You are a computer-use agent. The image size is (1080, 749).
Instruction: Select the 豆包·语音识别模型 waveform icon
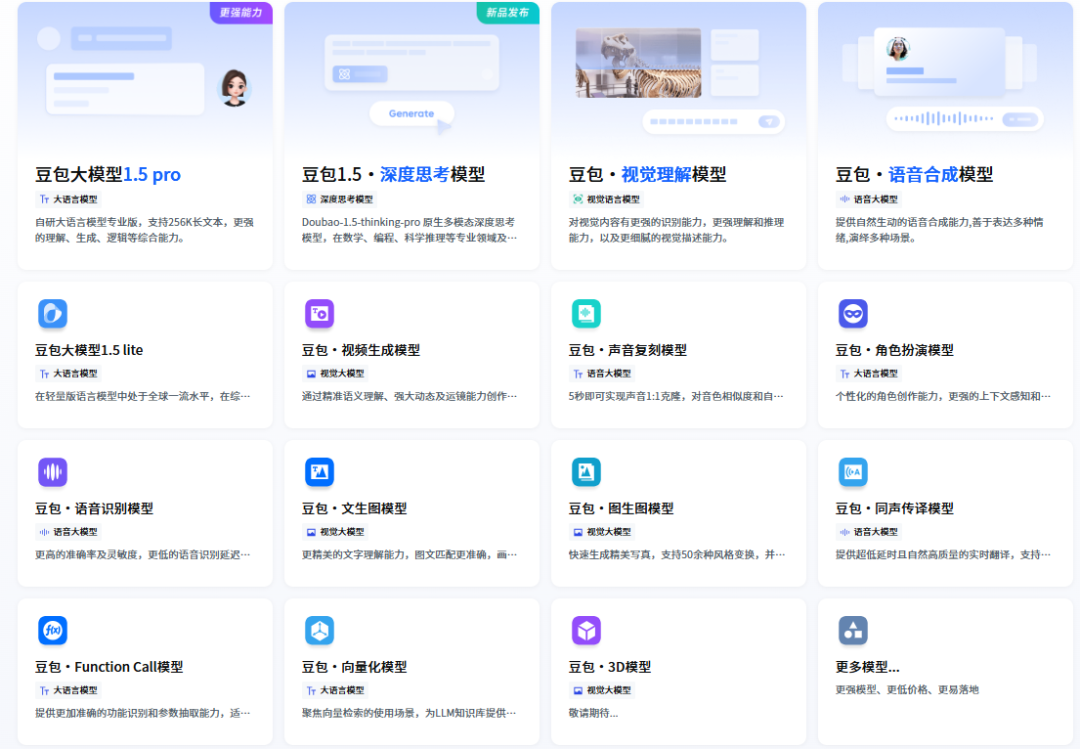point(52,471)
